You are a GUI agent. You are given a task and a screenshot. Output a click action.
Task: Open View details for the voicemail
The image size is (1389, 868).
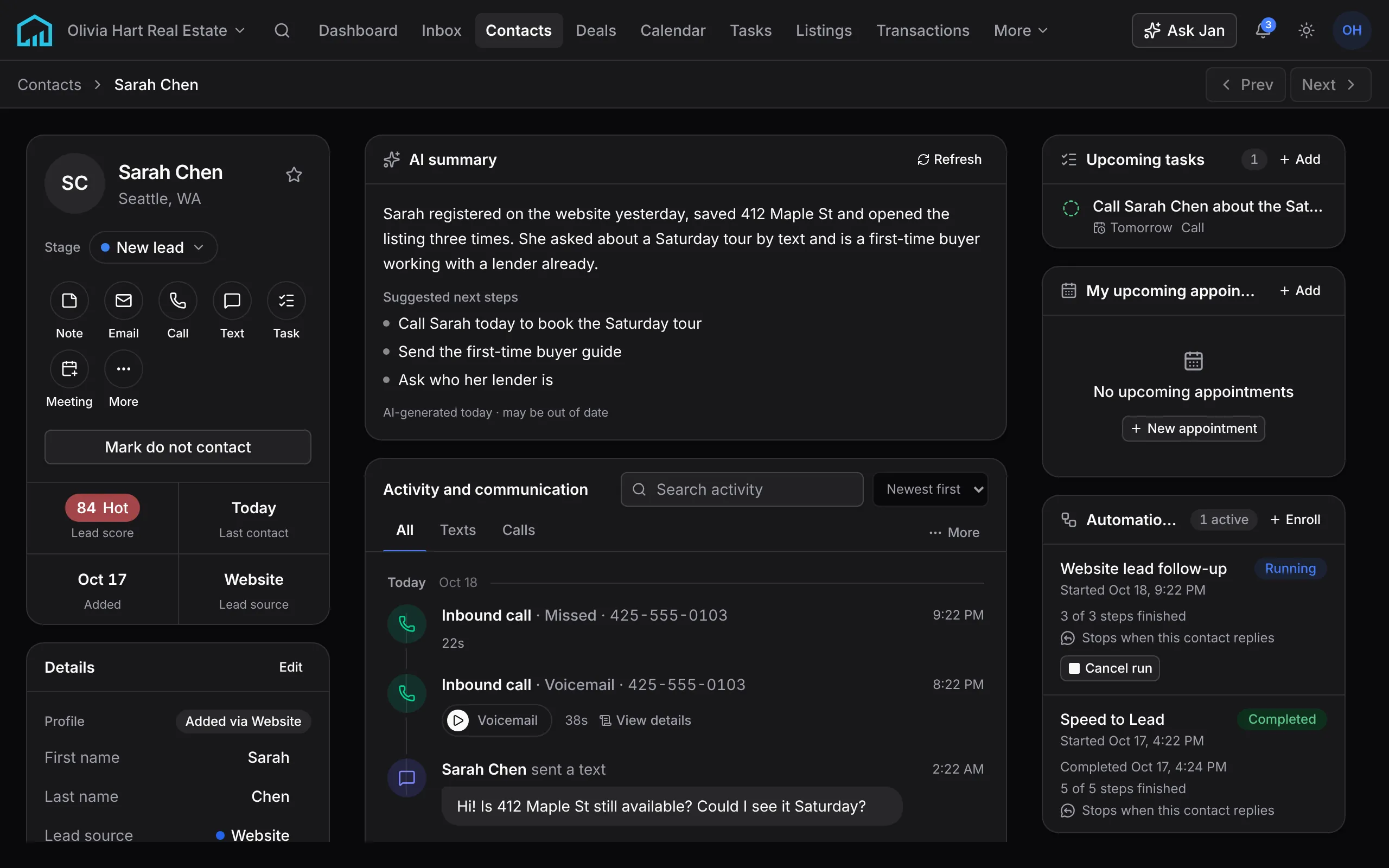click(645, 720)
